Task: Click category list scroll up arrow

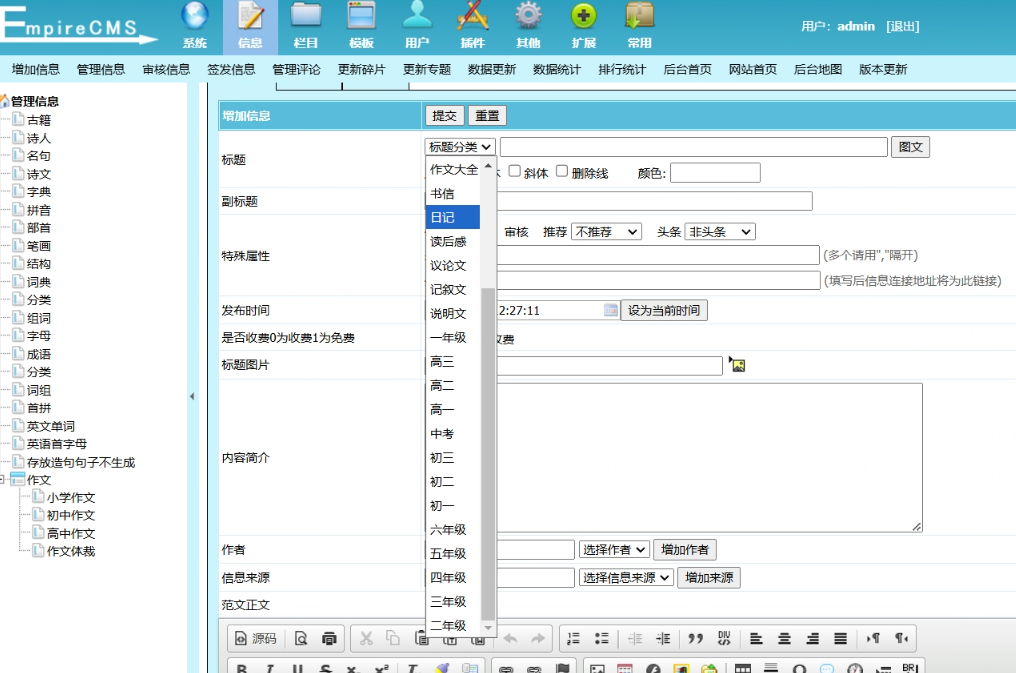Action: [x=488, y=166]
